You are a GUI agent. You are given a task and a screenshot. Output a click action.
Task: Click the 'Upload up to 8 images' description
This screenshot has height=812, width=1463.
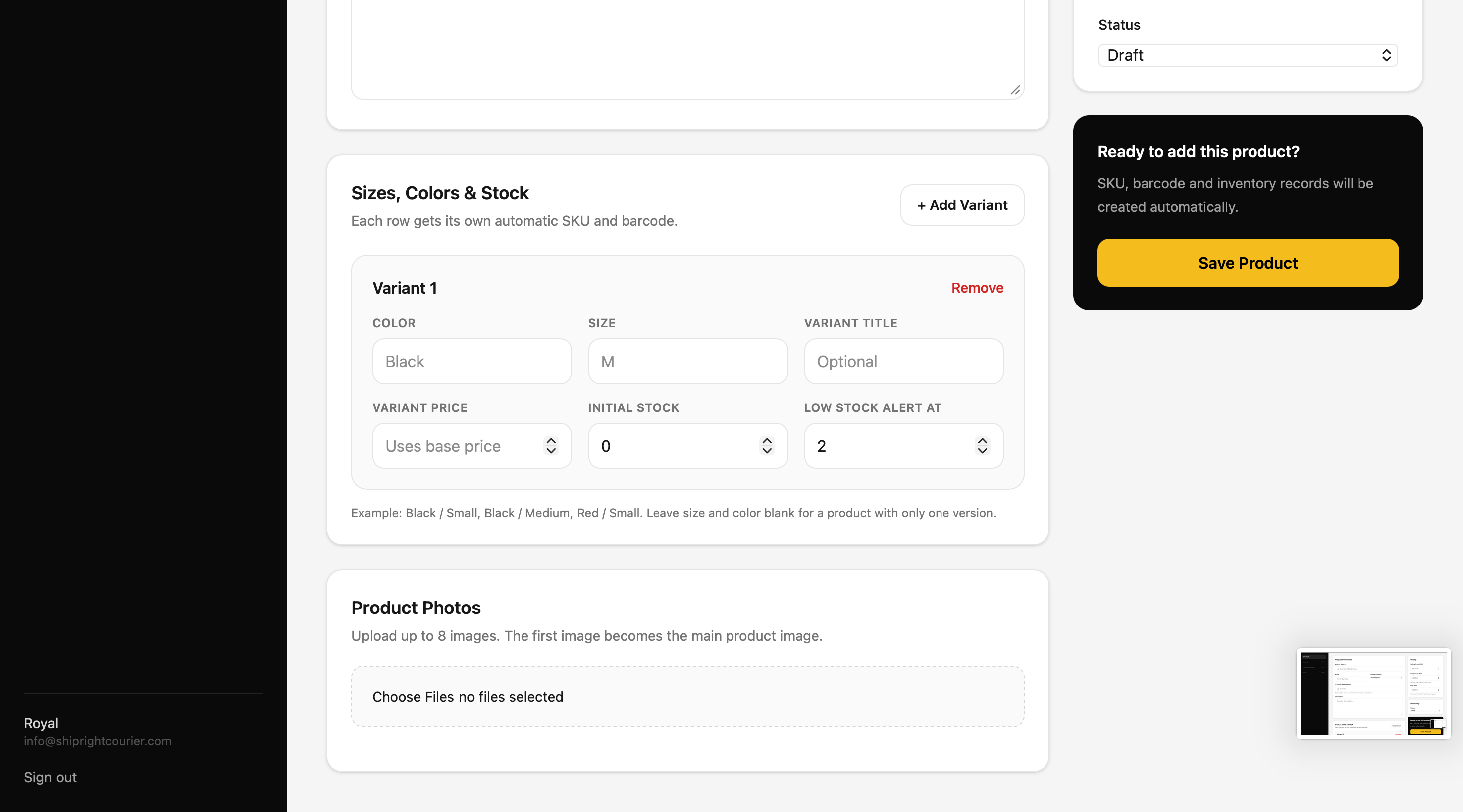coord(587,636)
